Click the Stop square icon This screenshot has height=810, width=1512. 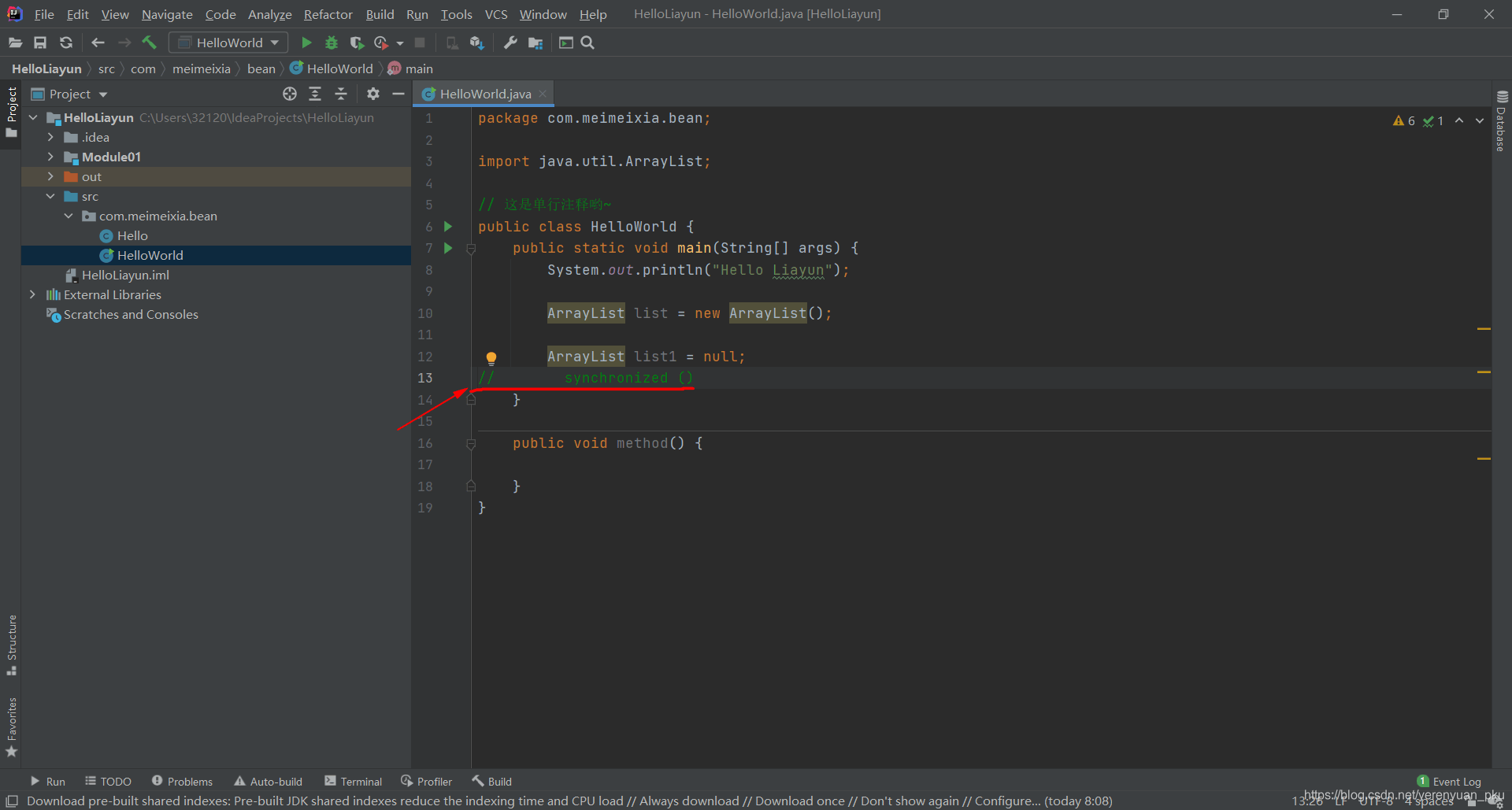click(420, 43)
